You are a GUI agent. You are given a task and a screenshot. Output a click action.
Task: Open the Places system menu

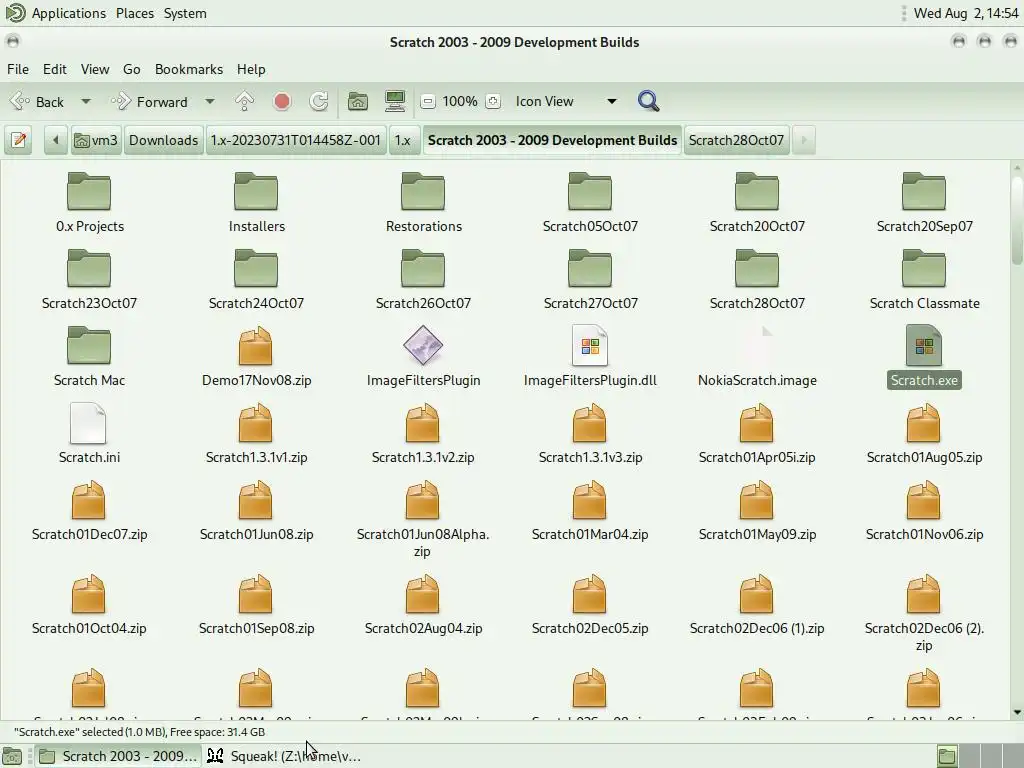[x=135, y=13]
